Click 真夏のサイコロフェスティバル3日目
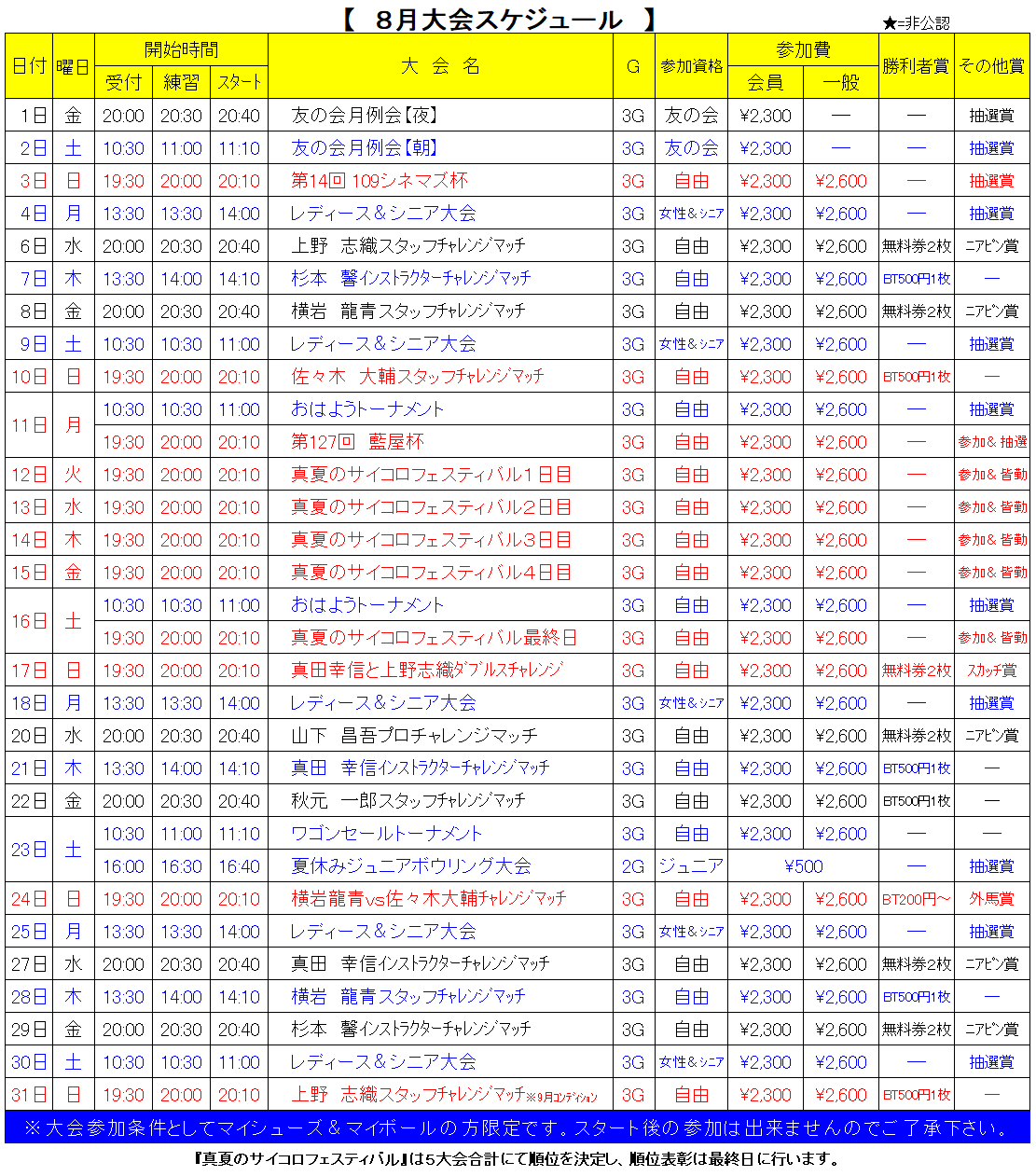 pyautogui.click(x=431, y=540)
